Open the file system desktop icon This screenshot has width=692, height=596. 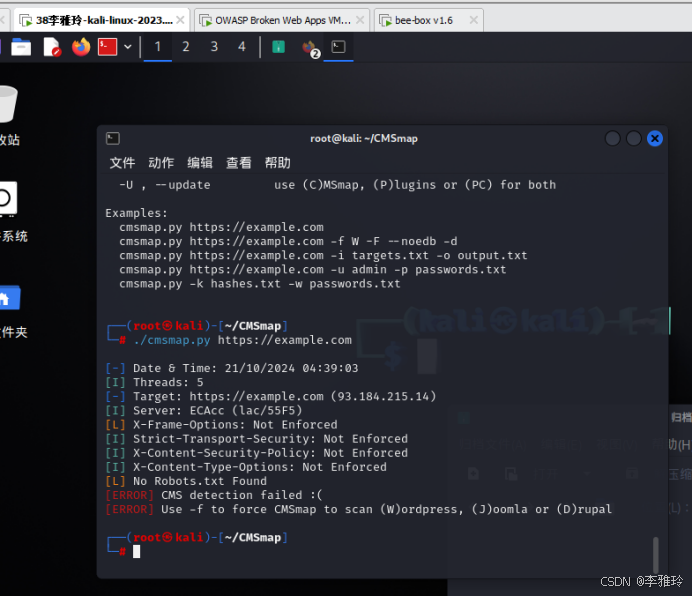[8, 199]
